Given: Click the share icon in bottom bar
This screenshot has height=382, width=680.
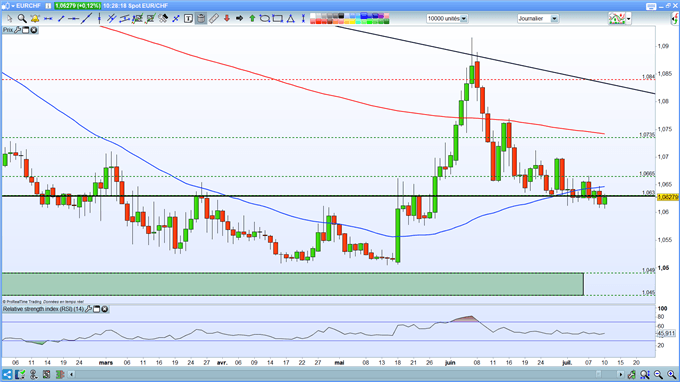Looking at the screenshot, I should click(7, 374).
